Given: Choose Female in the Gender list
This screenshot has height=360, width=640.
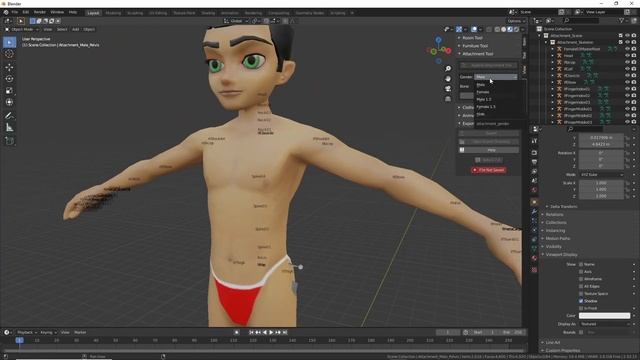Looking at the screenshot, I should (x=483, y=92).
